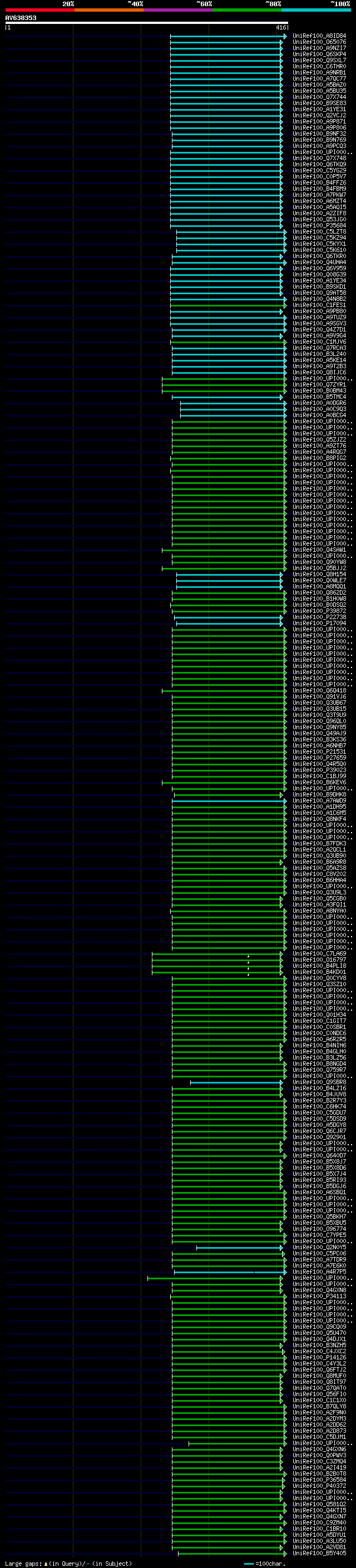Select hit label UniRef100_A0DGR6

319,403
